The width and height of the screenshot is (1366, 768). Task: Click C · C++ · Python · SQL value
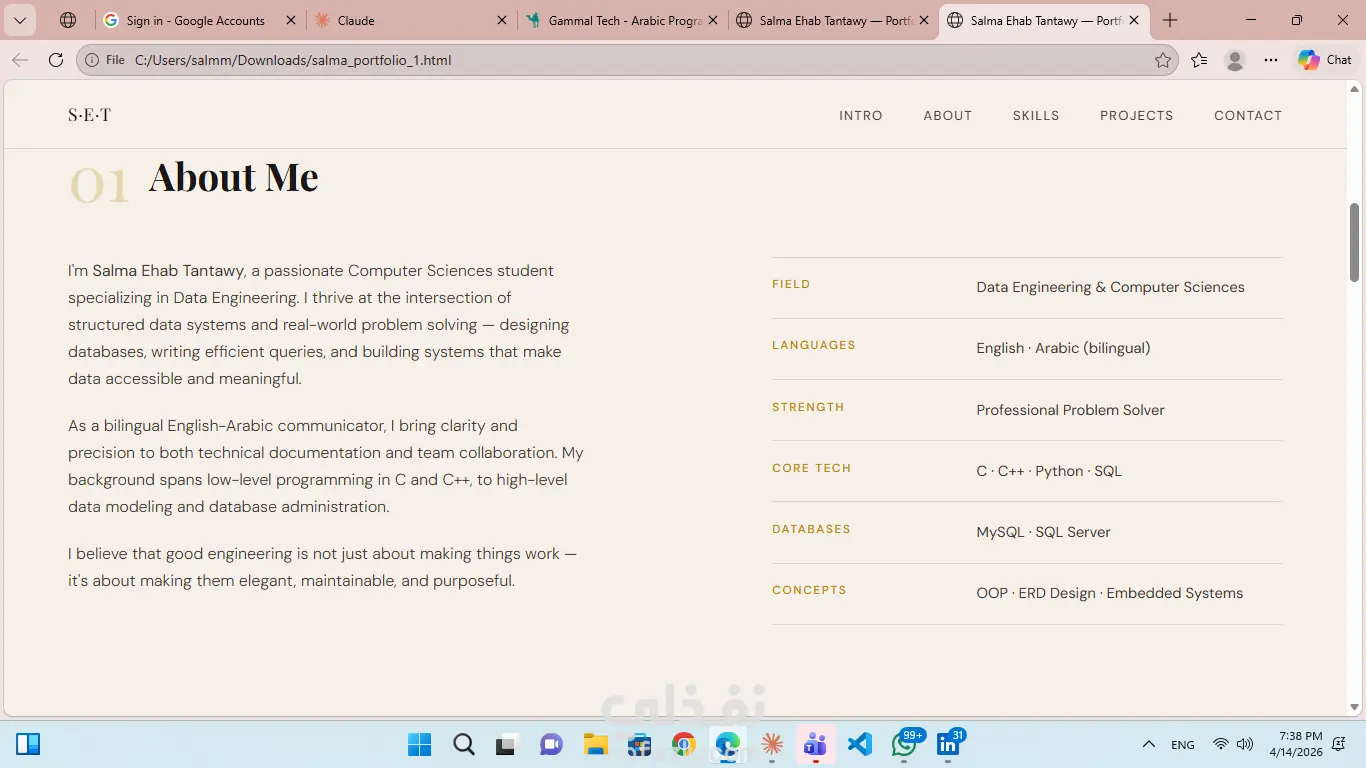pyautogui.click(x=1049, y=471)
